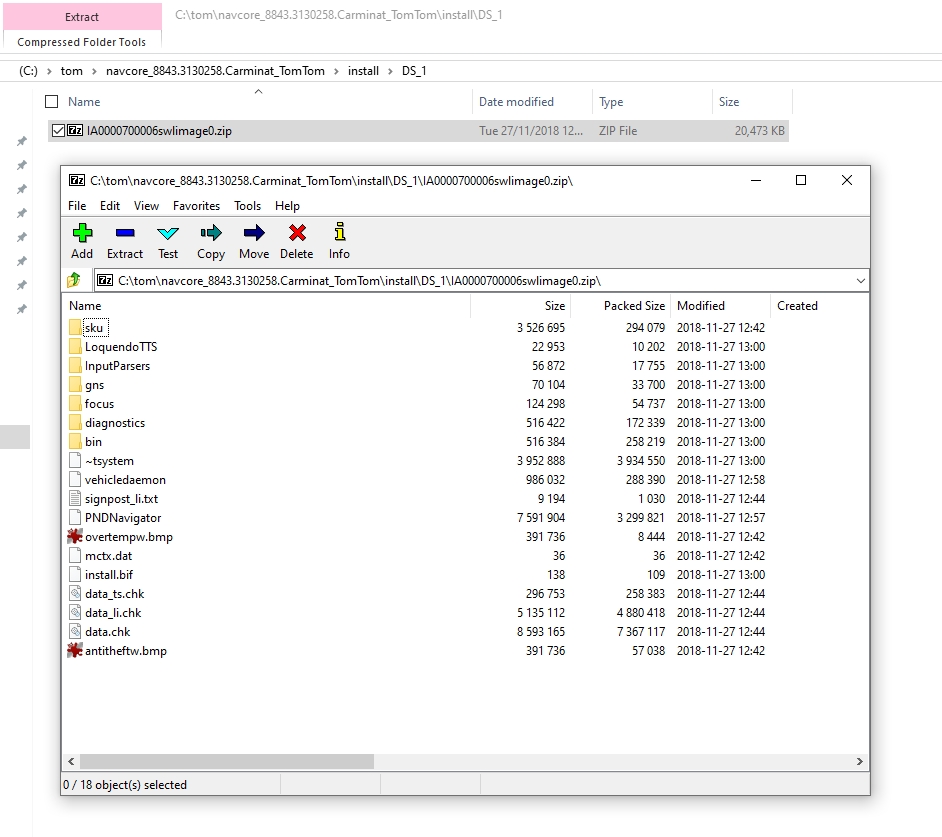Image resolution: width=942 pixels, height=837 pixels.
Task: Sort 7-Zip list by Modified column
Action: pyautogui.click(x=720, y=305)
